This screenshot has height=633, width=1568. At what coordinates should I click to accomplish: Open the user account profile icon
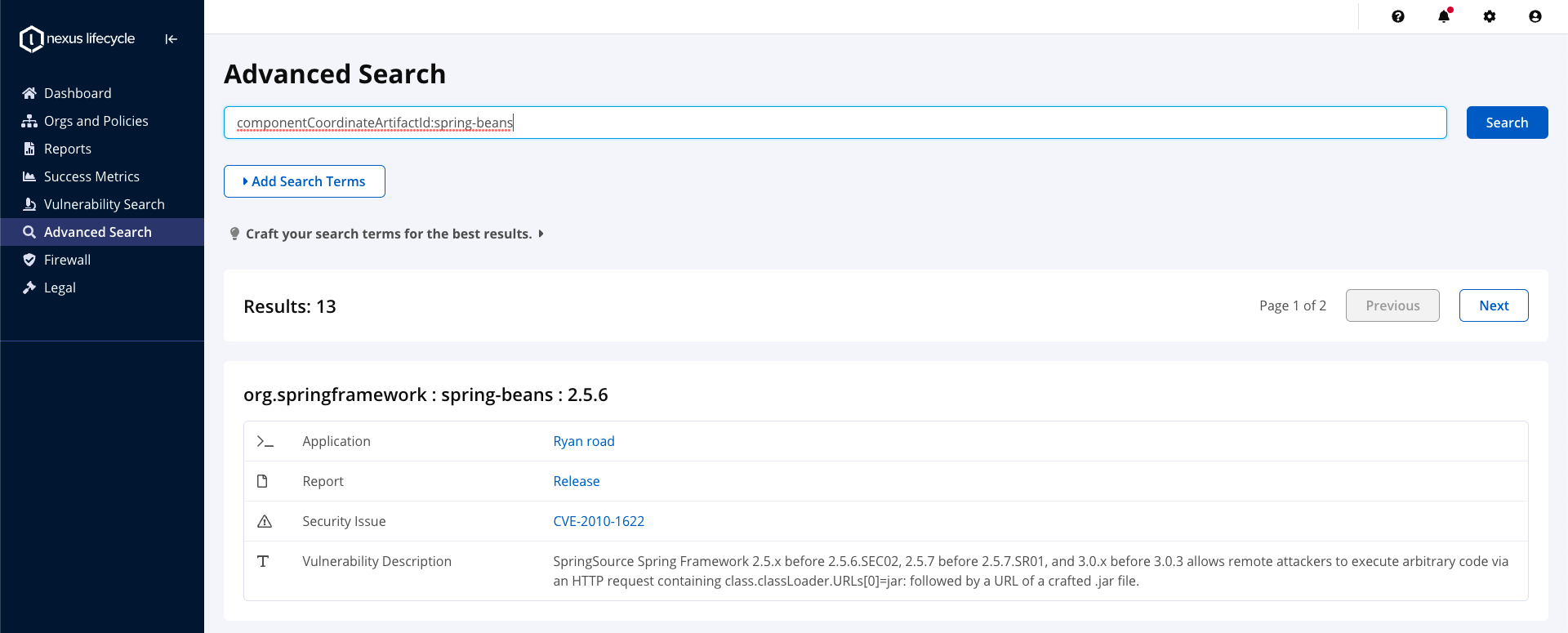pyautogui.click(x=1535, y=16)
